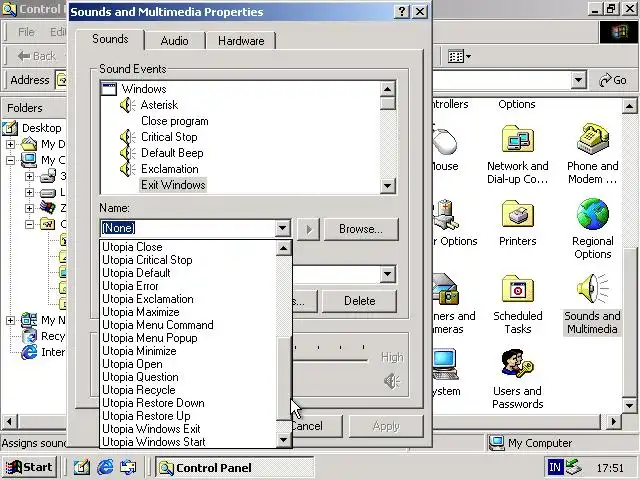
Task: Open Scheduled Tasks folder icon
Action: (x=518, y=289)
